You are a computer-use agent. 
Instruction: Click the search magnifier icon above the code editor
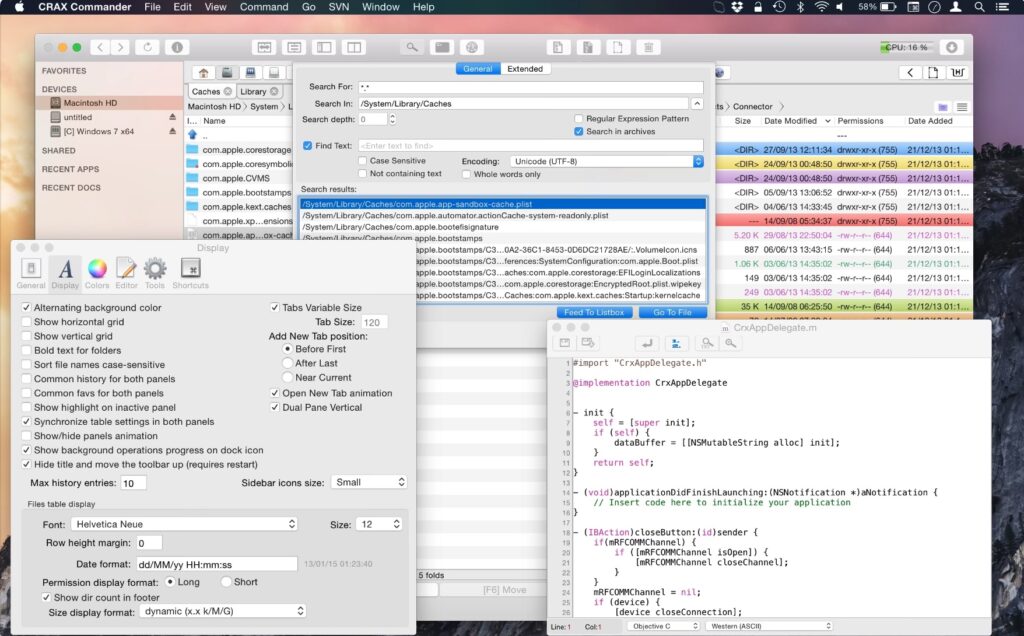point(707,344)
